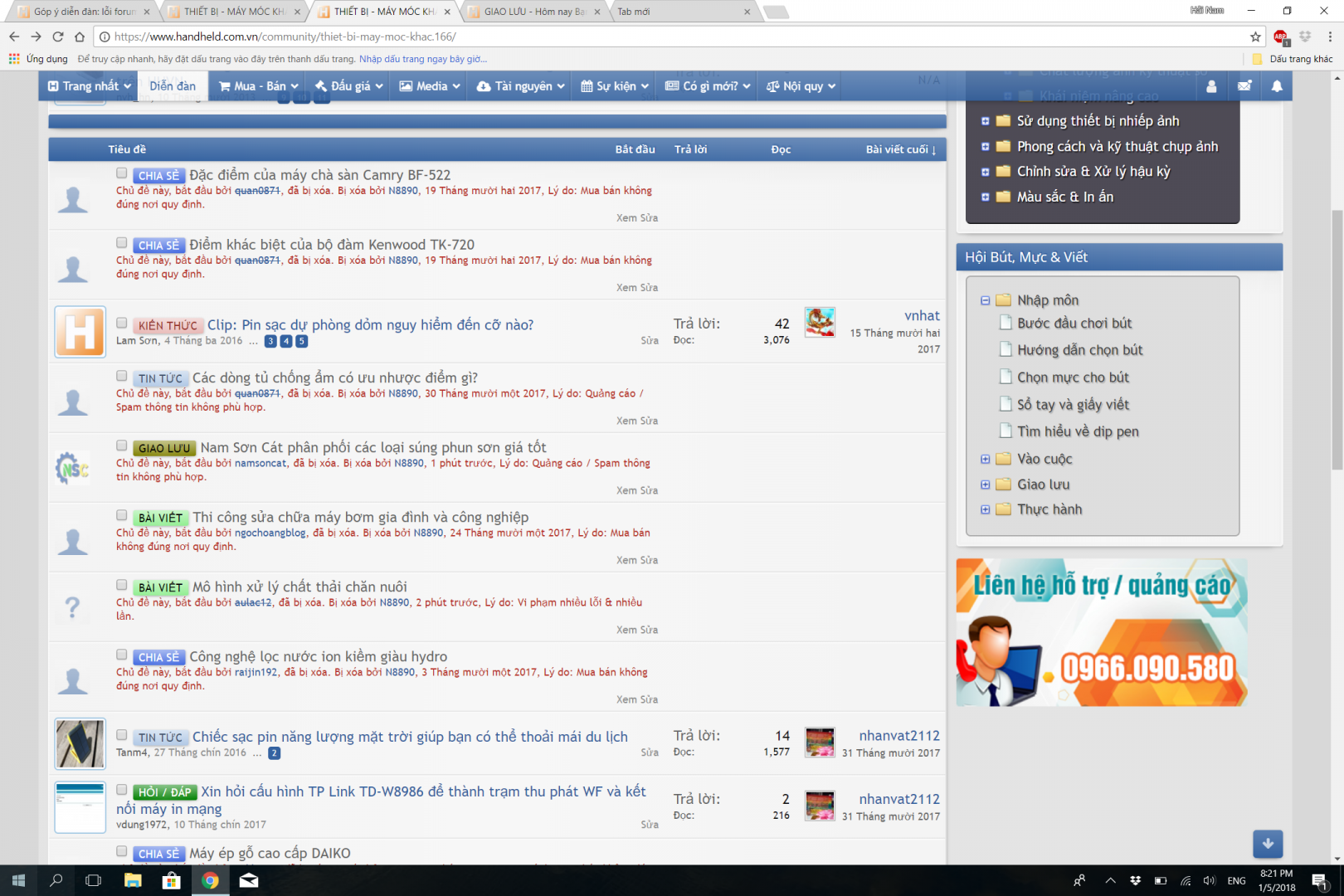The width and height of the screenshot is (1344, 896).
Task: Click the Adblock extension icon
Action: click(x=1281, y=37)
